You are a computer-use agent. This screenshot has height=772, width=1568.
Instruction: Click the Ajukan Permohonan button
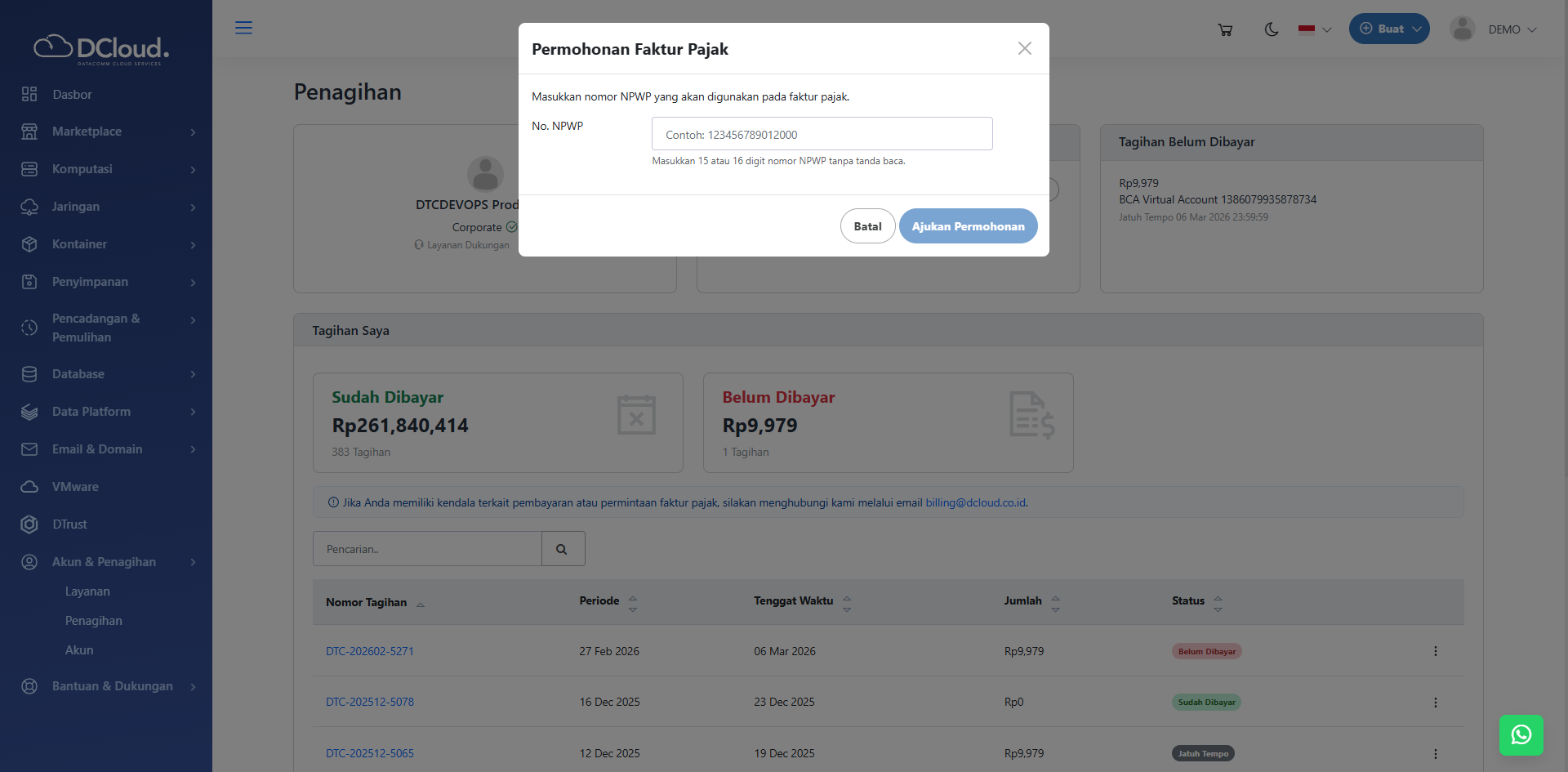click(968, 226)
